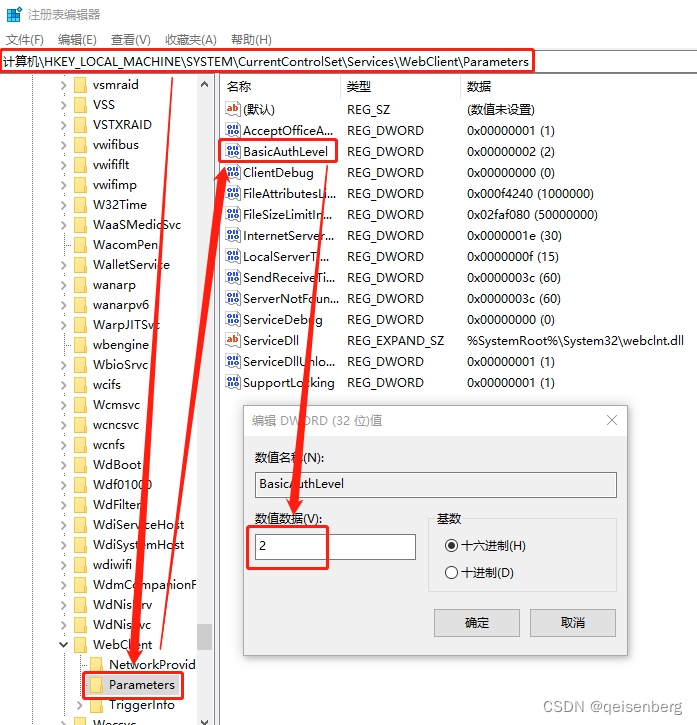Click the registry path address bar

tap(347, 61)
